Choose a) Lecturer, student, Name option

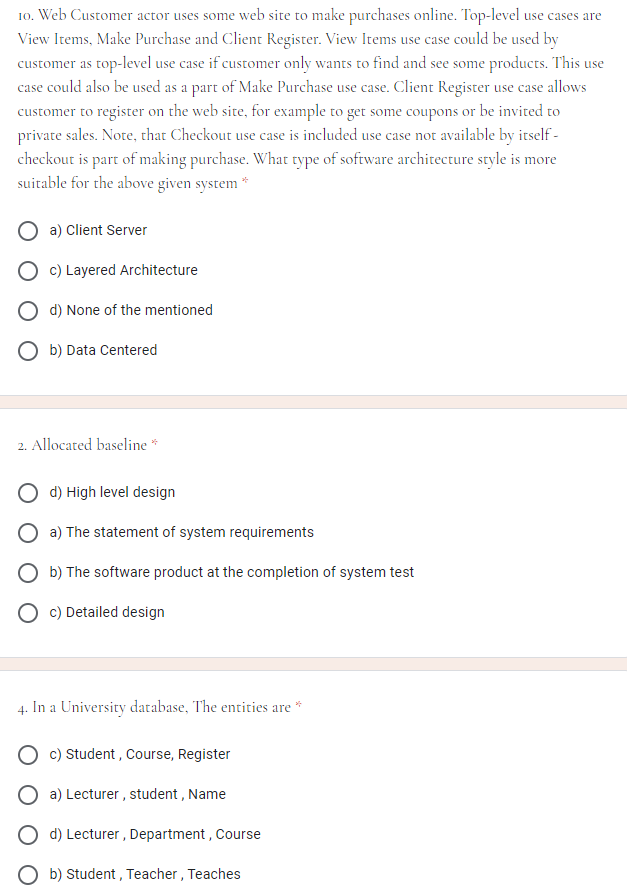[28, 794]
